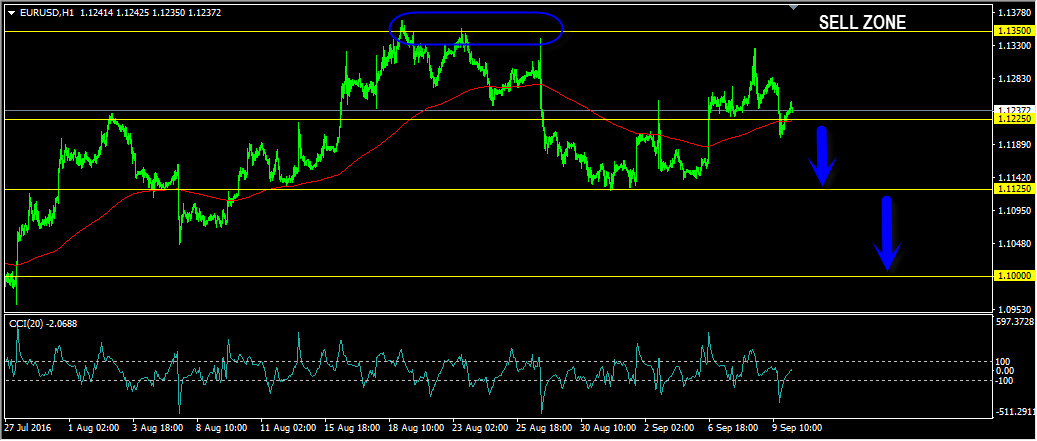Select the 1.11250 yellow price label
This screenshot has width=1037, height=441.
point(1014,189)
